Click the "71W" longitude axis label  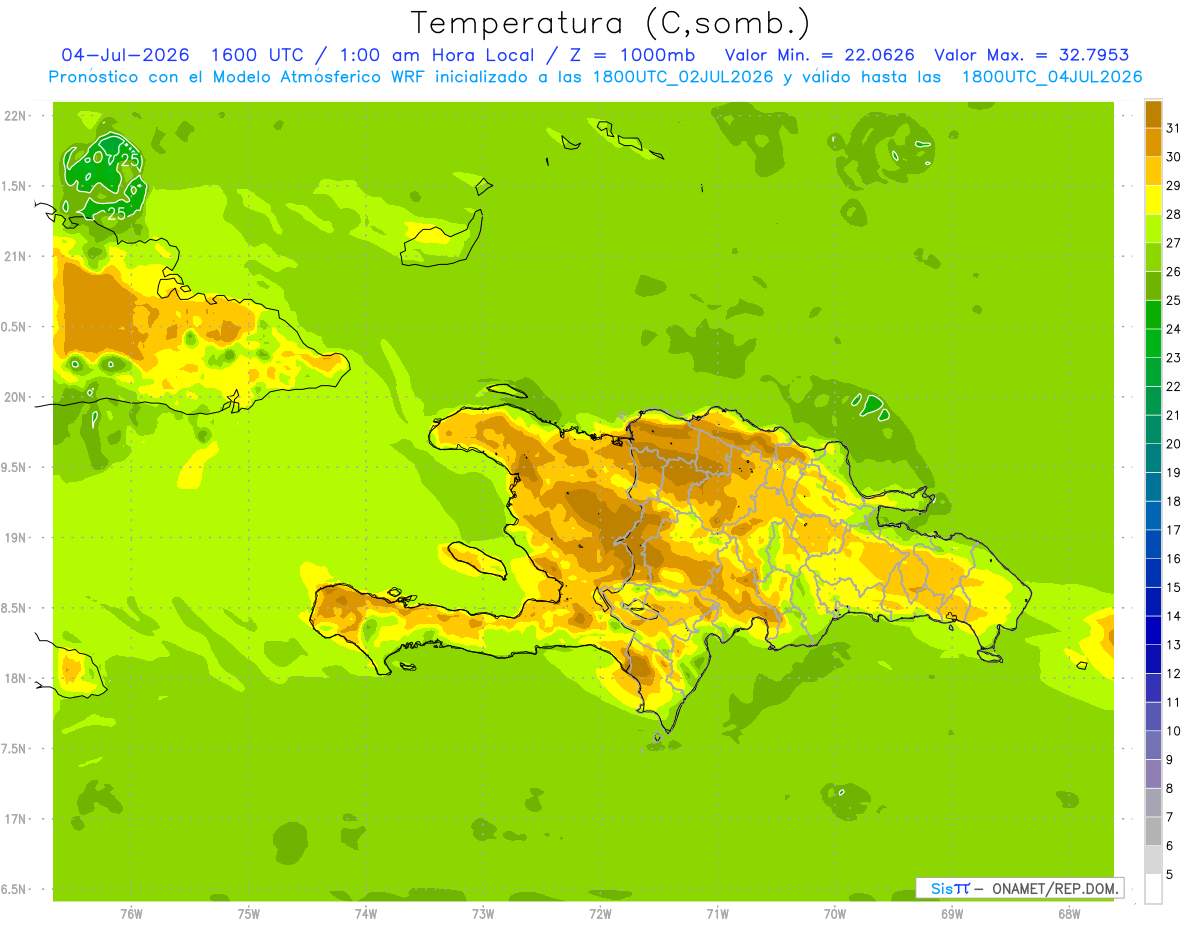click(x=717, y=913)
